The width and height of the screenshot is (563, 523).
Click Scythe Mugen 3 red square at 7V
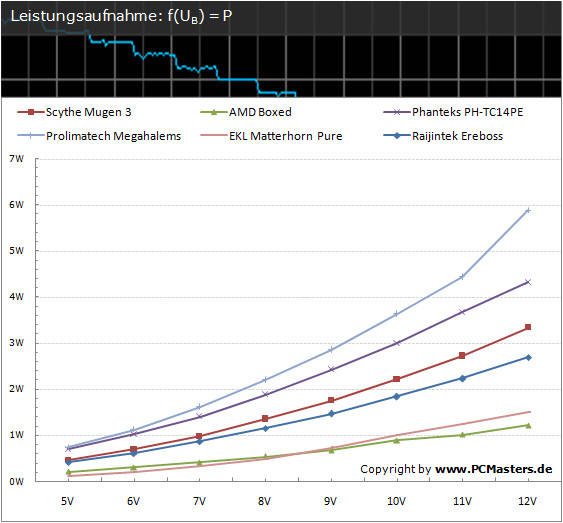199,436
